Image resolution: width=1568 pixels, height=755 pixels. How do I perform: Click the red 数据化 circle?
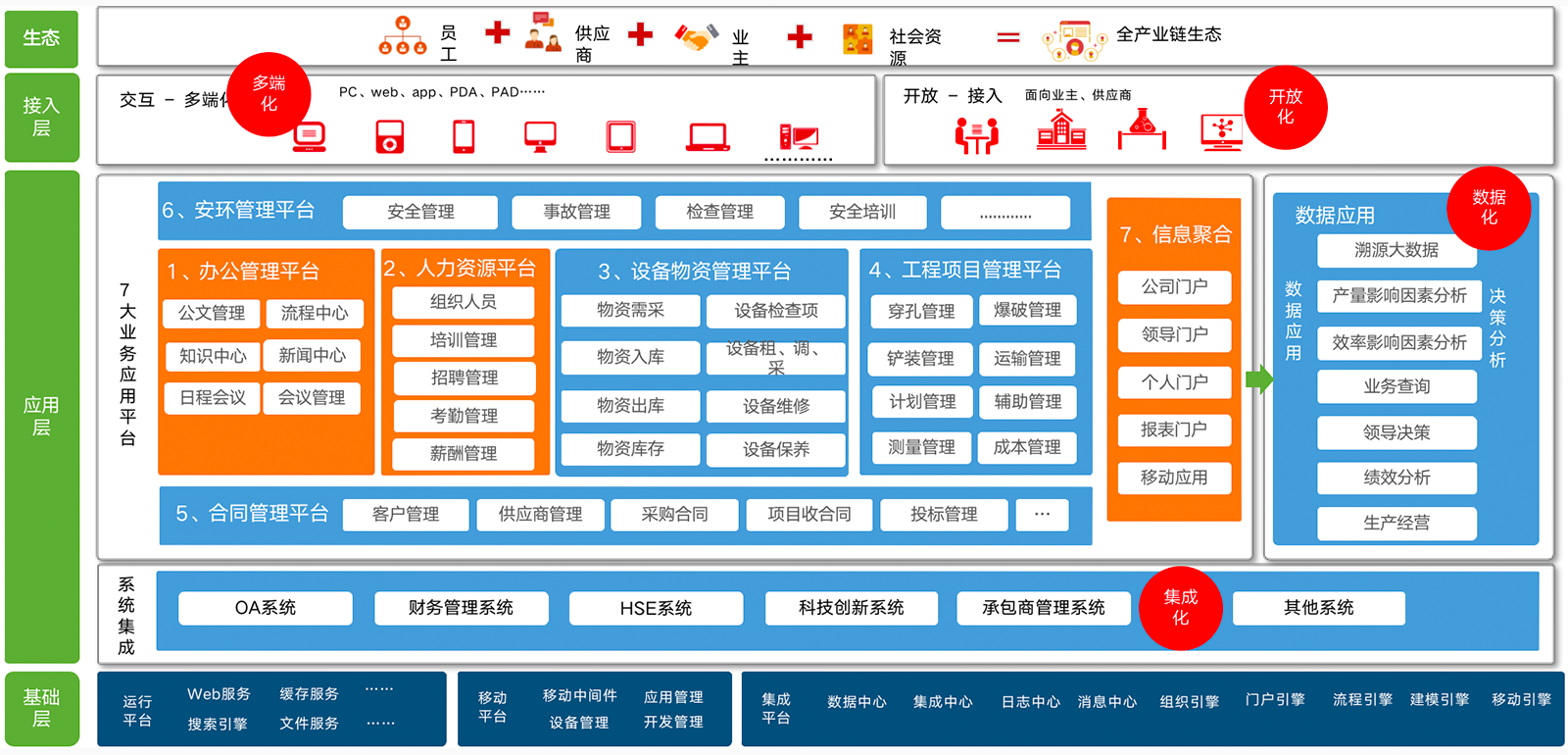(x=1489, y=208)
